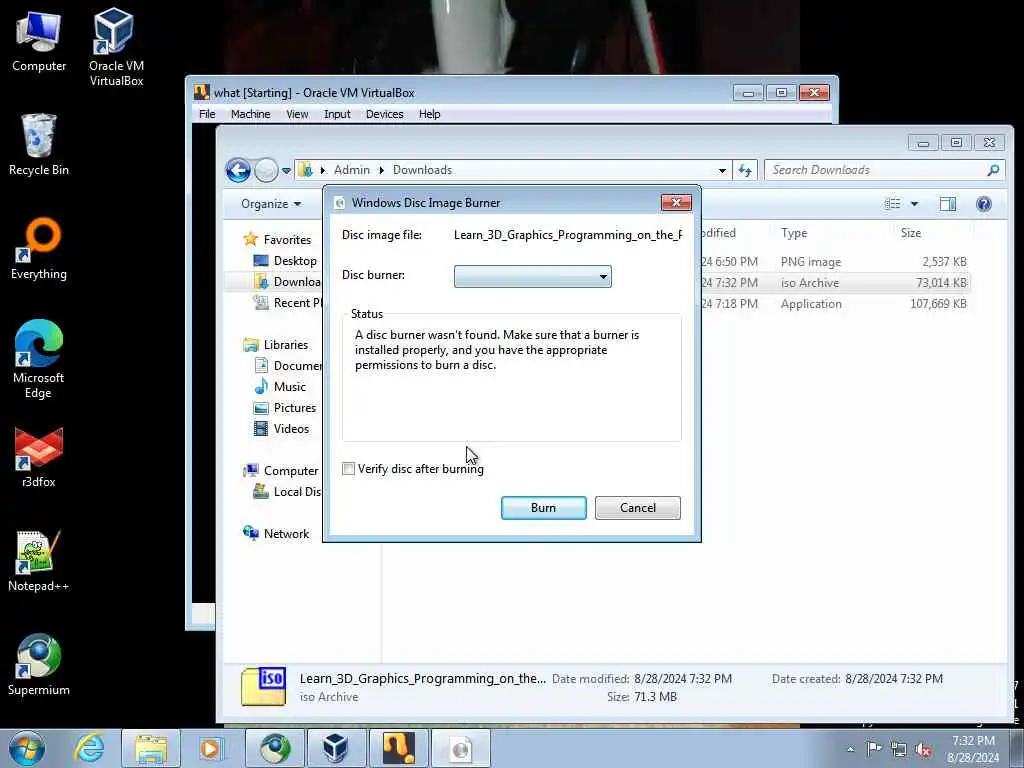Click the Search Downloads field
Image resolution: width=1024 pixels, height=768 pixels.
point(884,170)
